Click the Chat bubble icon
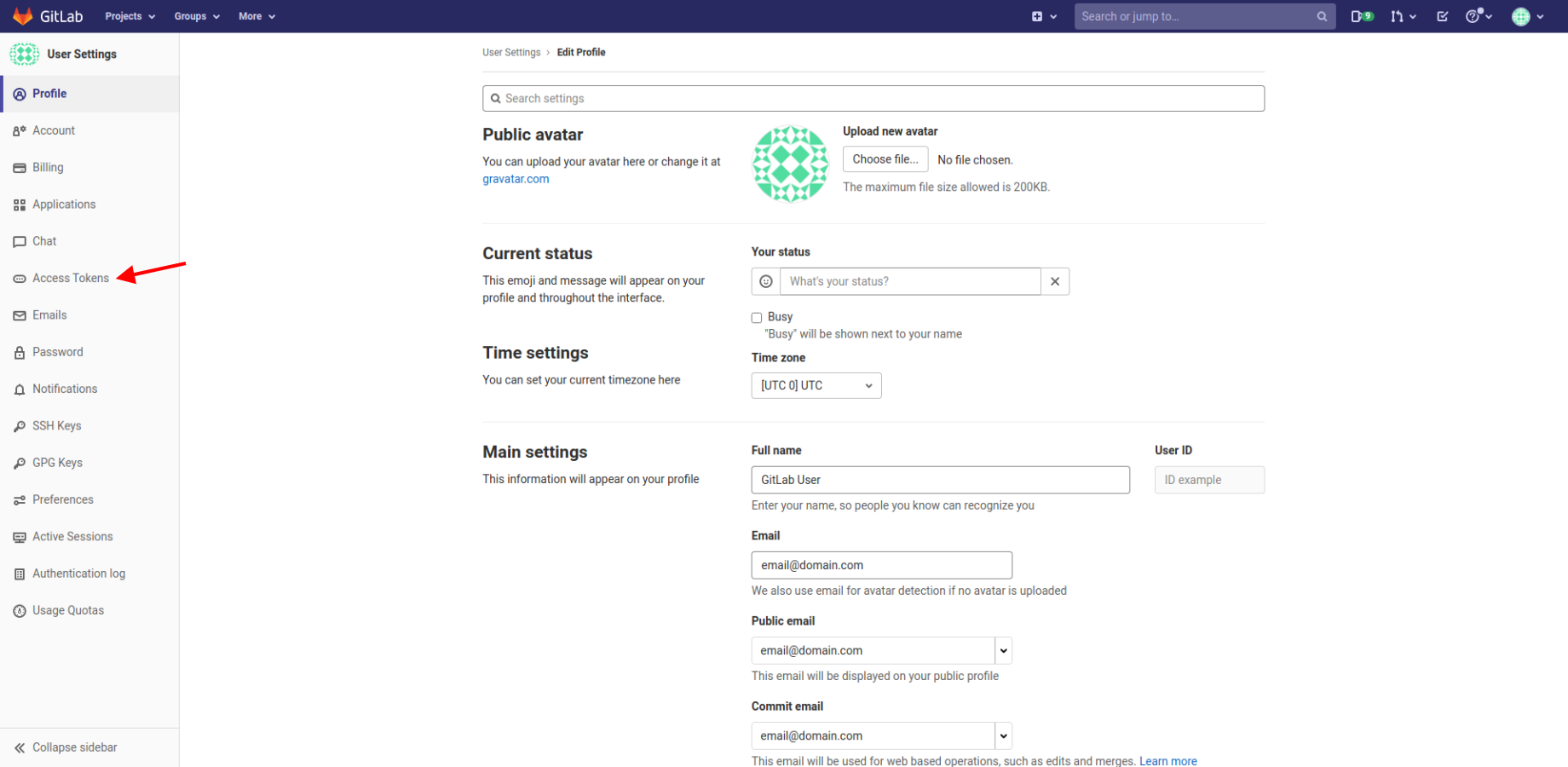 point(20,241)
